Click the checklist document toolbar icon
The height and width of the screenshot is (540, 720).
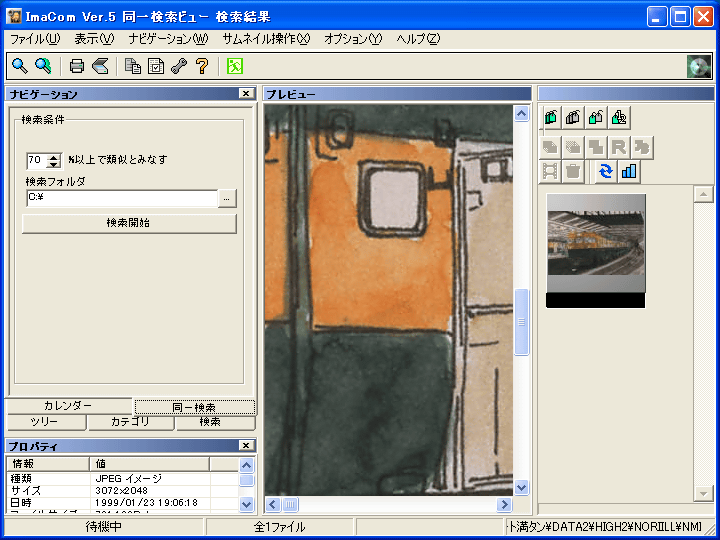(x=156, y=66)
